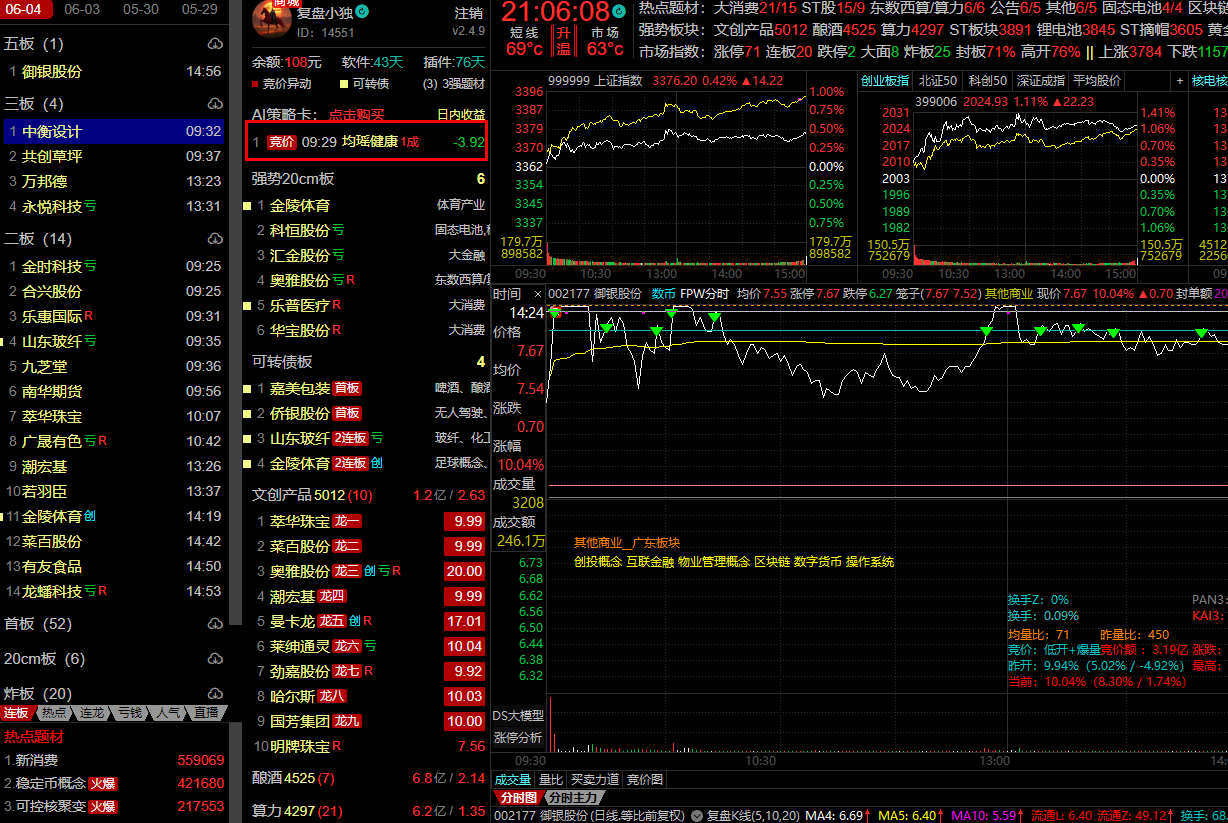Click the red 竞价 tag on 均瑶健康

tap(282, 142)
